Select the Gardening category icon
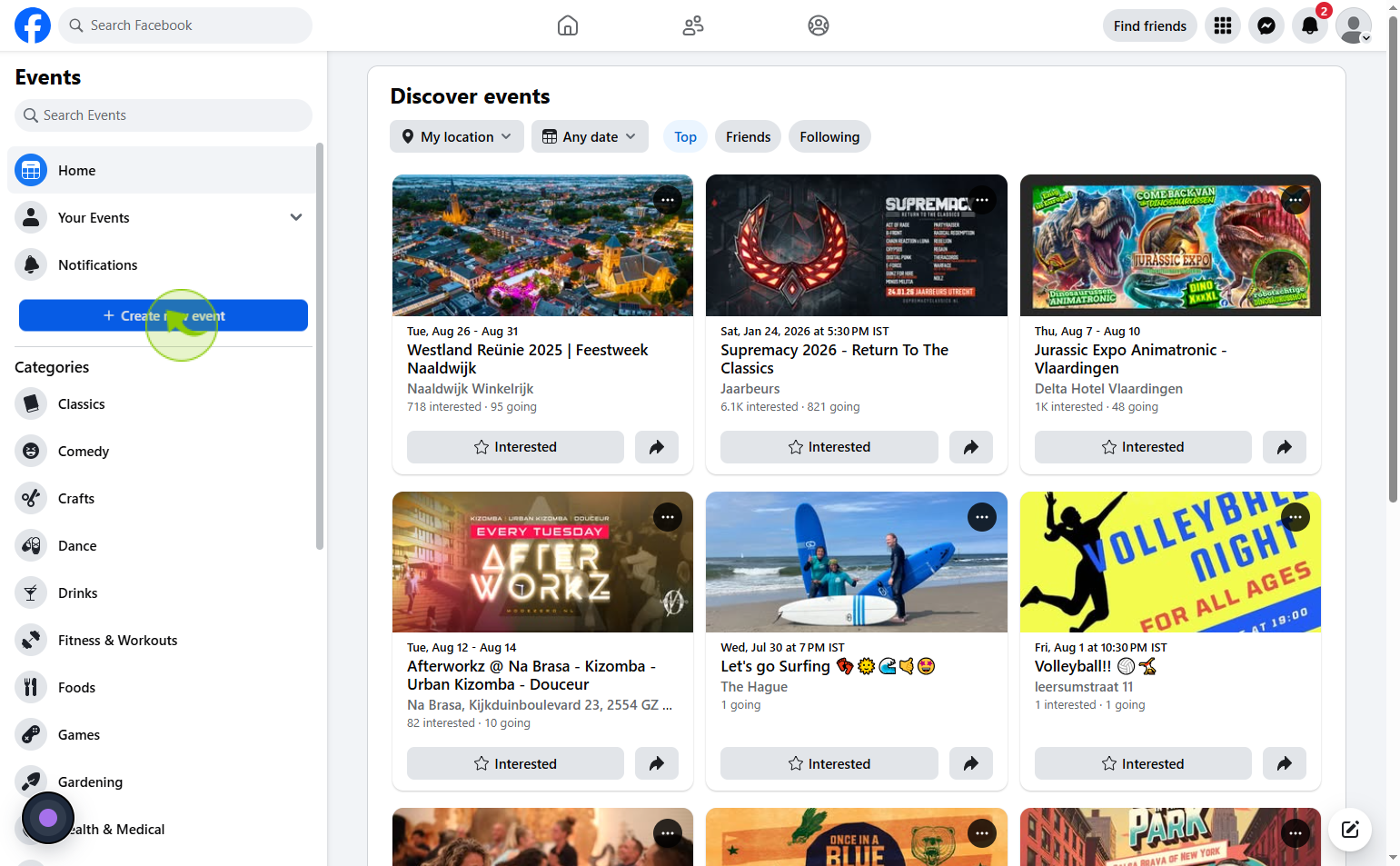 tap(31, 780)
